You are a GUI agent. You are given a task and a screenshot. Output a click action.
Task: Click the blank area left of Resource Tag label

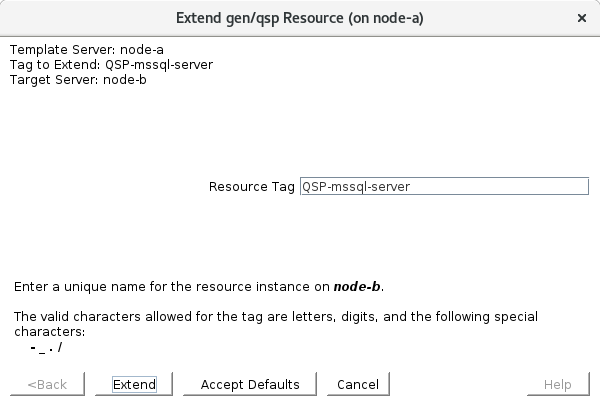click(100, 186)
